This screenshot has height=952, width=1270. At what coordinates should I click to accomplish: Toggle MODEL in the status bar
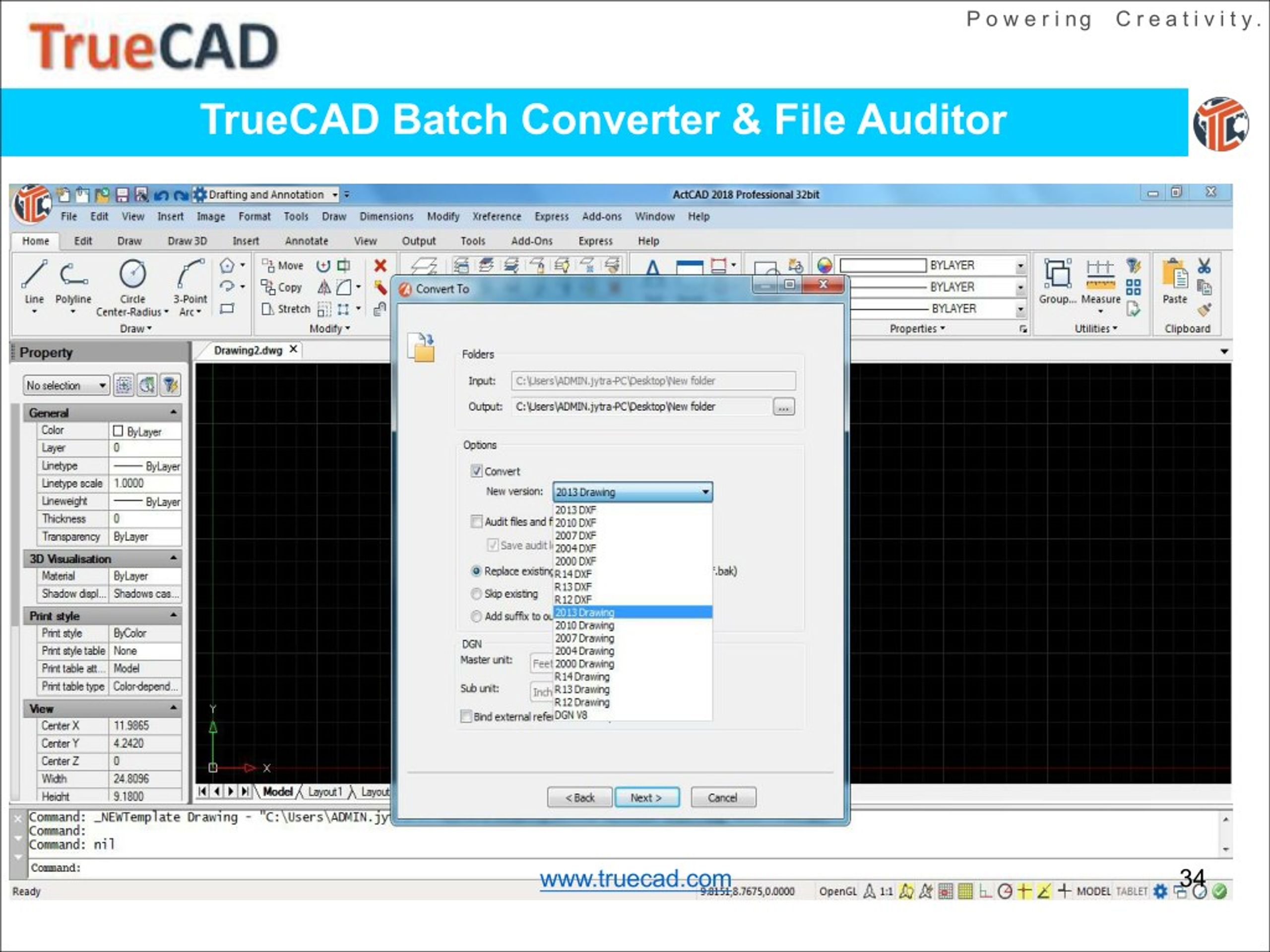click(x=1094, y=891)
